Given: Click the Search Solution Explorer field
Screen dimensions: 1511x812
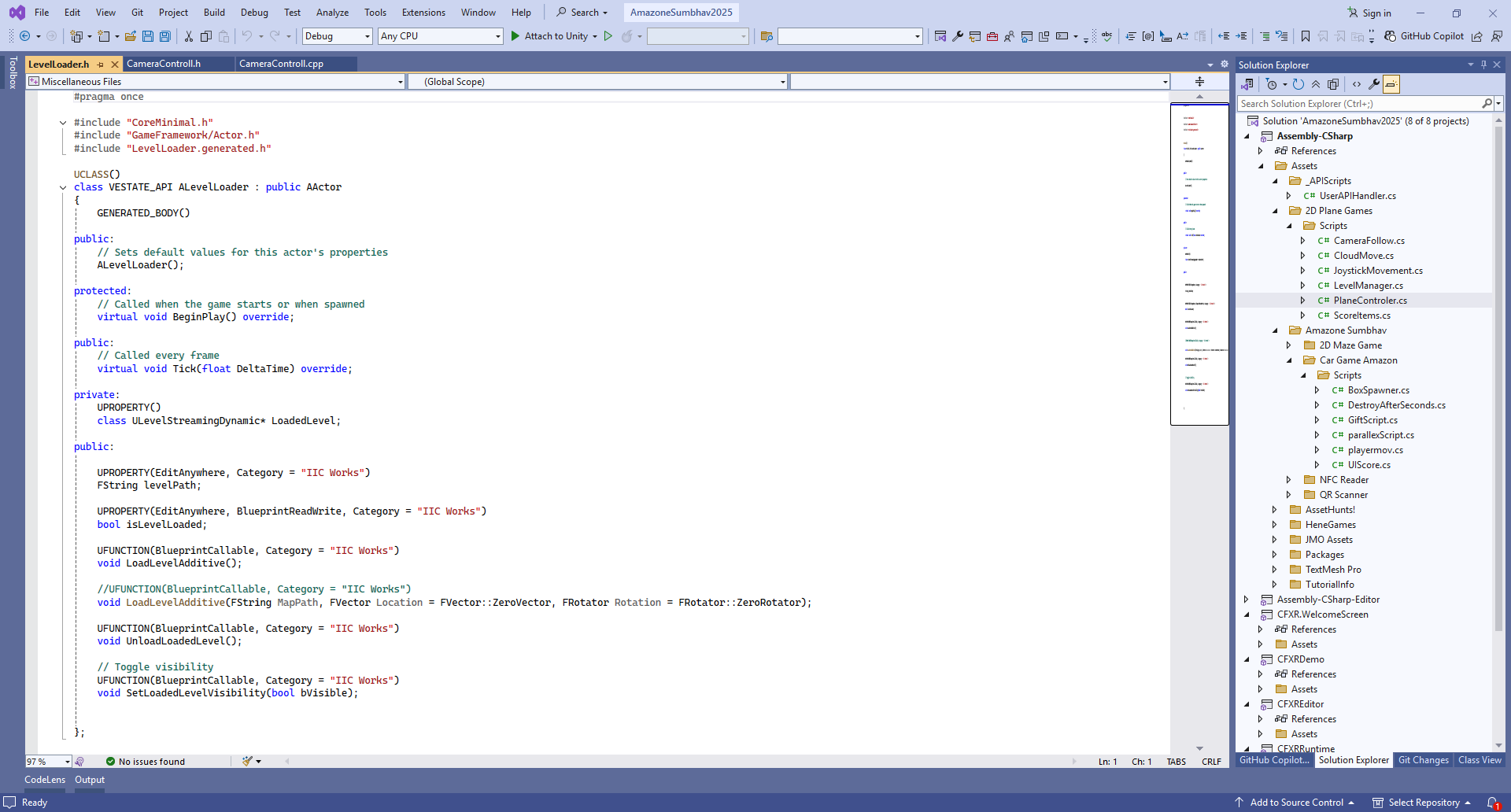Looking at the screenshot, I should click(x=1361, y=104).
